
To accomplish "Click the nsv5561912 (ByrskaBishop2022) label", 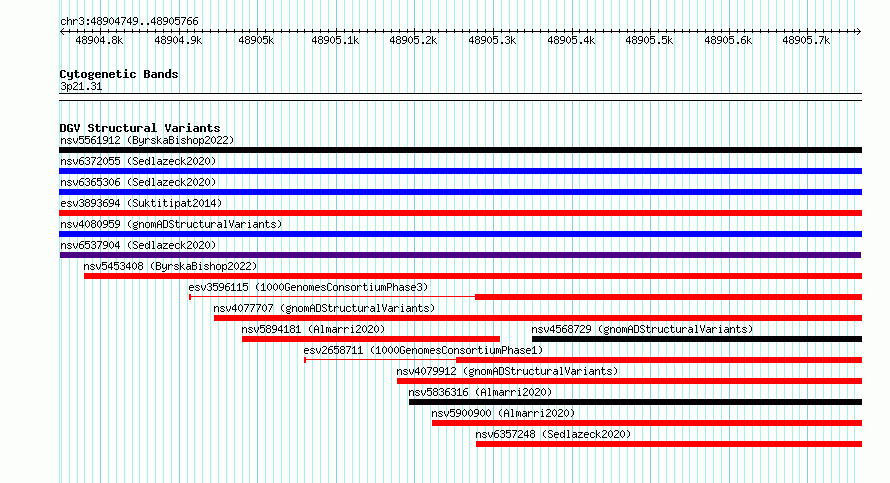I will point(147,140).
